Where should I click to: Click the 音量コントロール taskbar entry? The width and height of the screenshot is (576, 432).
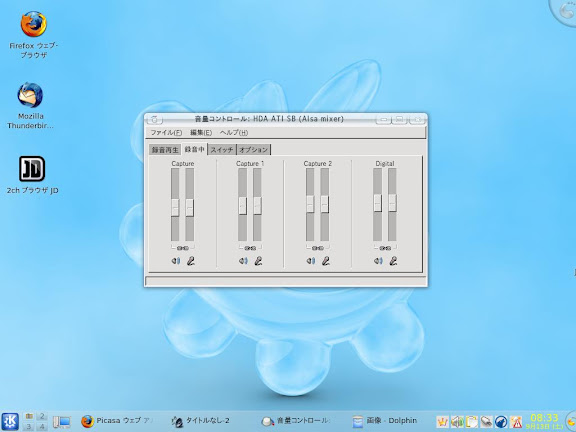pos(296,421)
